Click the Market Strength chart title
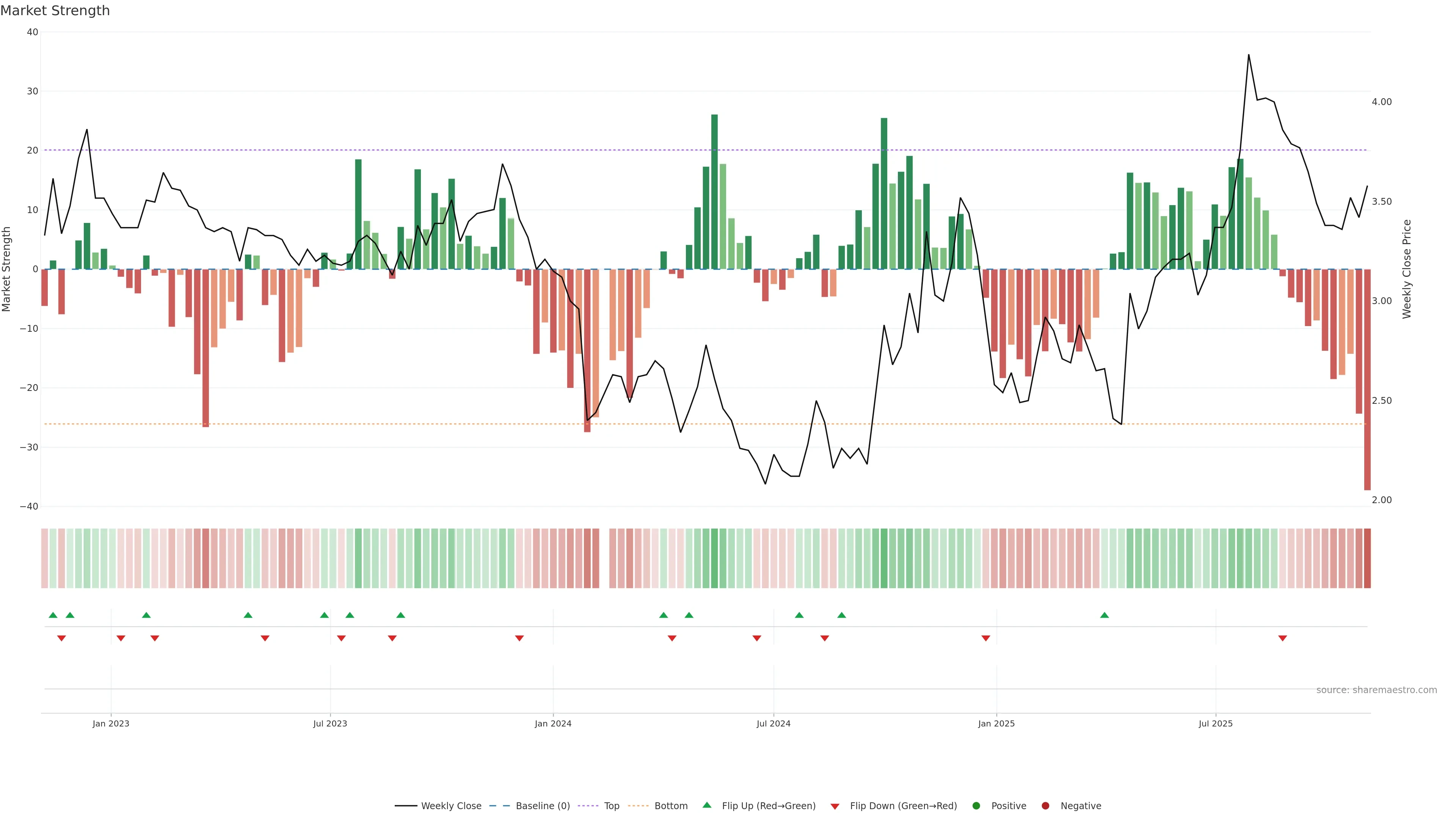This screenshot has height=819, width=1456. point(55,11)
